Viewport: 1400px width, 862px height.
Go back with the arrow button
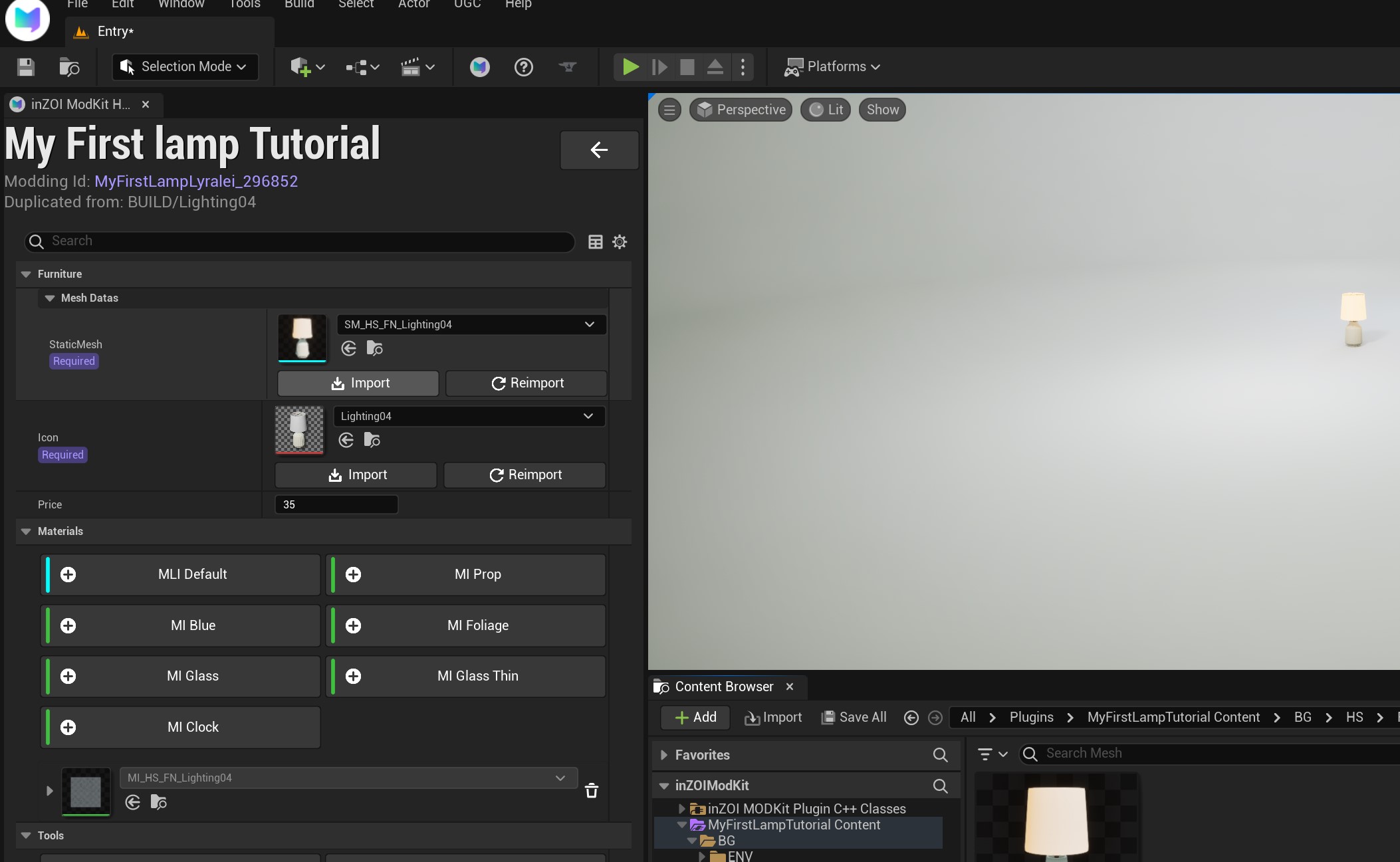599,150
